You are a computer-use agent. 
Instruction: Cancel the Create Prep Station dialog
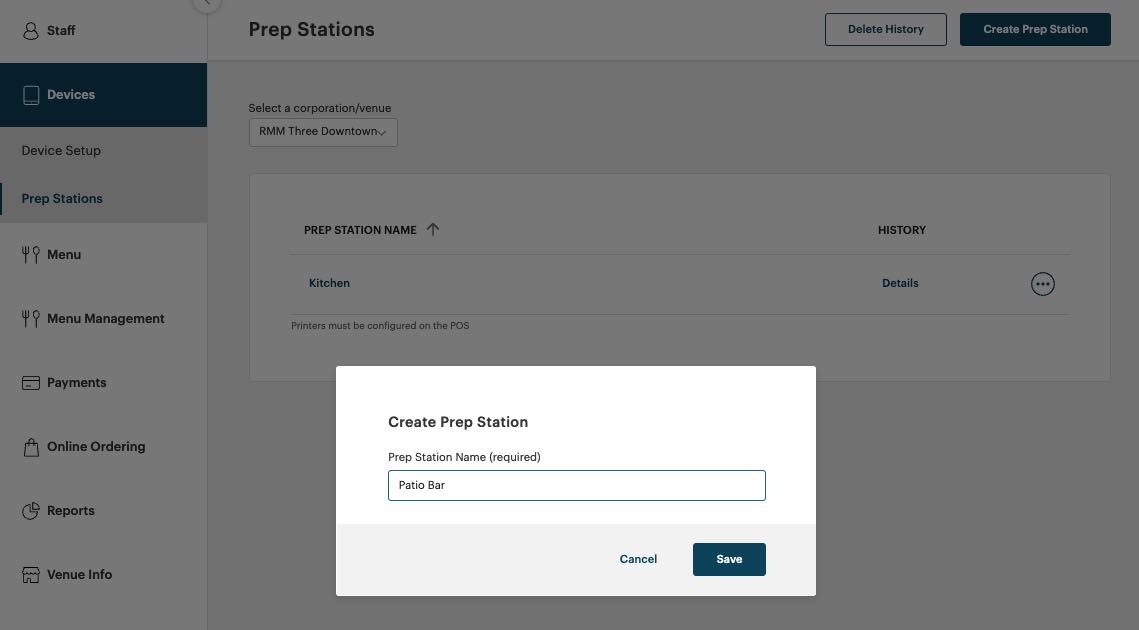(x=638, y=559)
